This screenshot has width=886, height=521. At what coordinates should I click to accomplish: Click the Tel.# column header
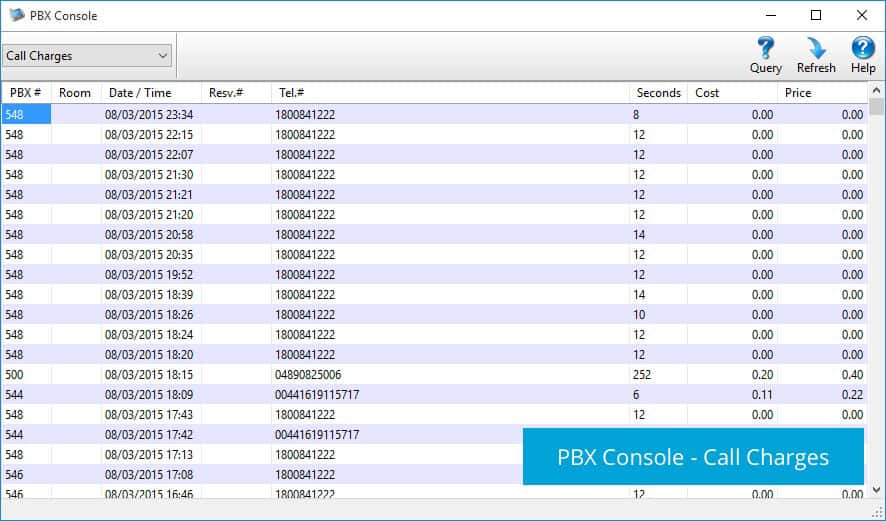[292, 93]
